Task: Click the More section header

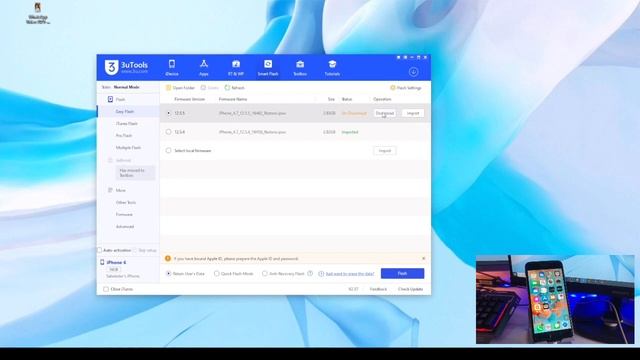Action: [117, 190]
